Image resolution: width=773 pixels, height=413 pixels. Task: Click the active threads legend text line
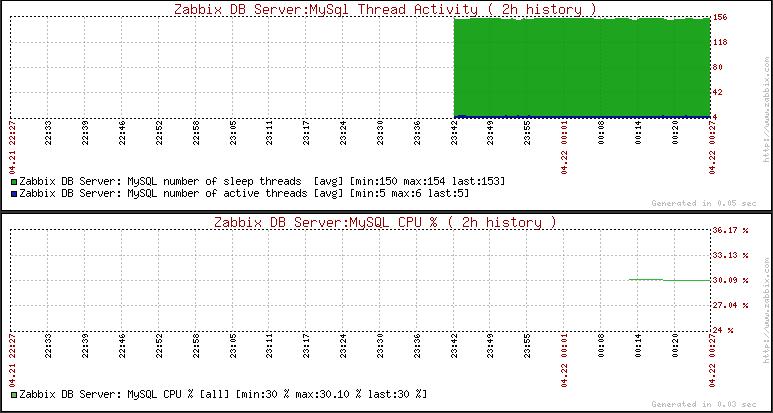244,194
